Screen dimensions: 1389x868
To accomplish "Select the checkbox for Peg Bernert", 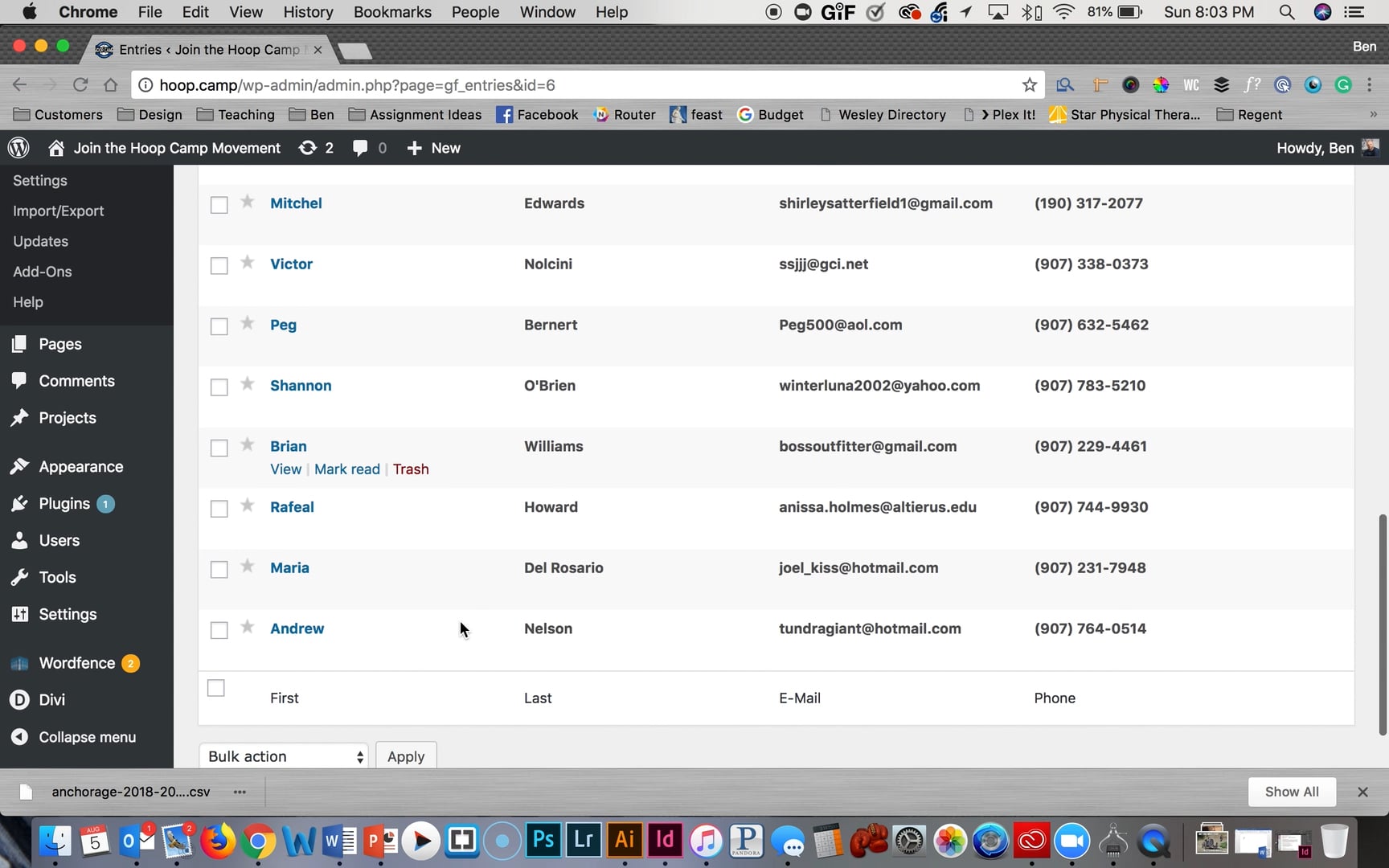I will (x=219, y=326).
